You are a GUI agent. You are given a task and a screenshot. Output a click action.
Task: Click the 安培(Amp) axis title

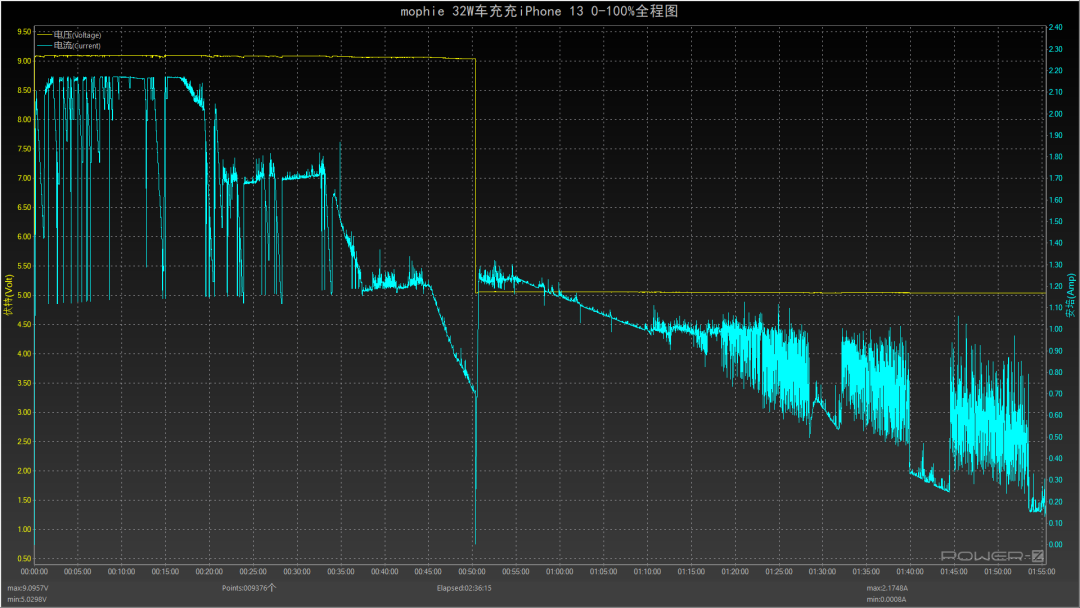pyautogui.click(x=1071, y=295)
